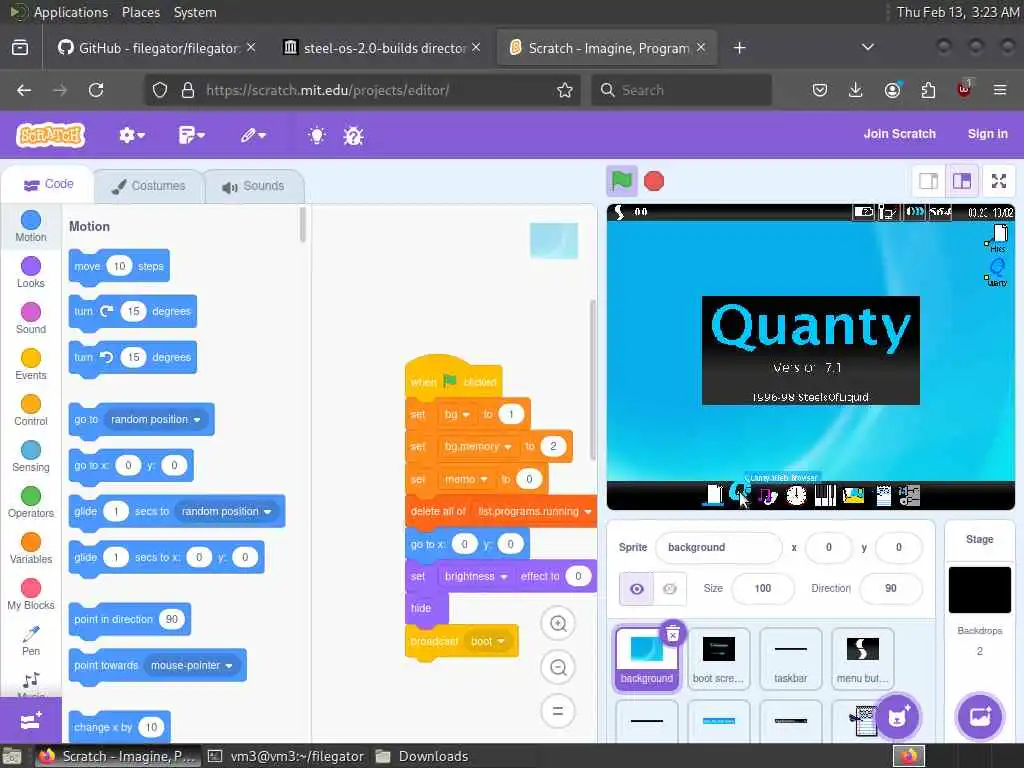Screen dimensions: 1024x768
Task: Click the sprite Size field
Action: point(762,588)
